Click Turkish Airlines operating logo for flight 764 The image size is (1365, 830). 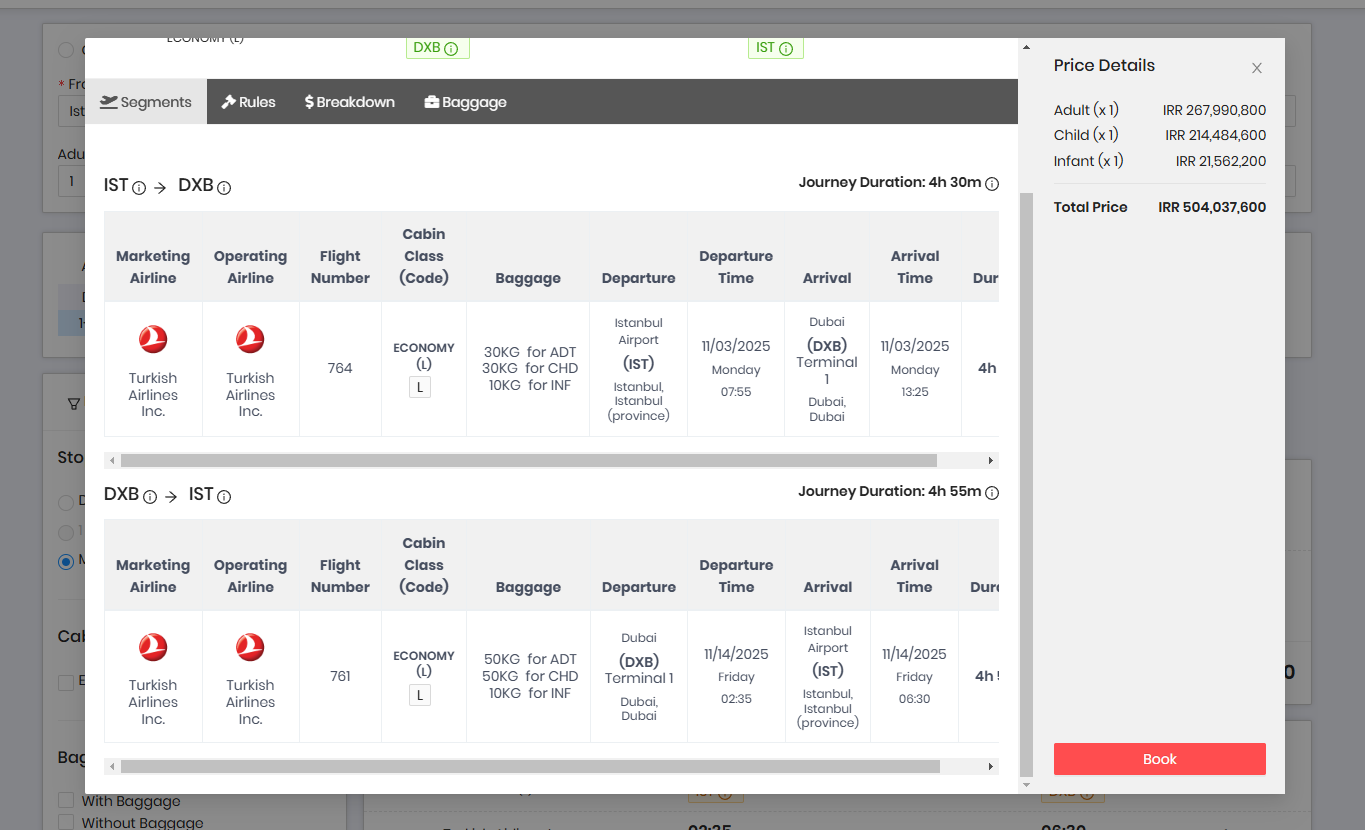click(250, 340)
